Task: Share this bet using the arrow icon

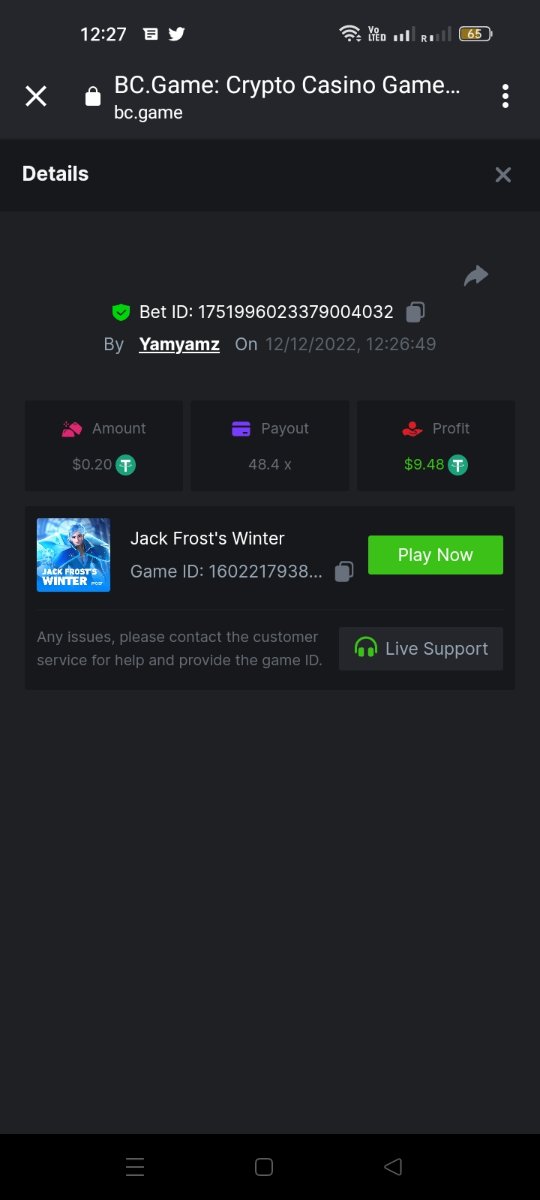Action: pyautogui.click(x=476, y=276)
